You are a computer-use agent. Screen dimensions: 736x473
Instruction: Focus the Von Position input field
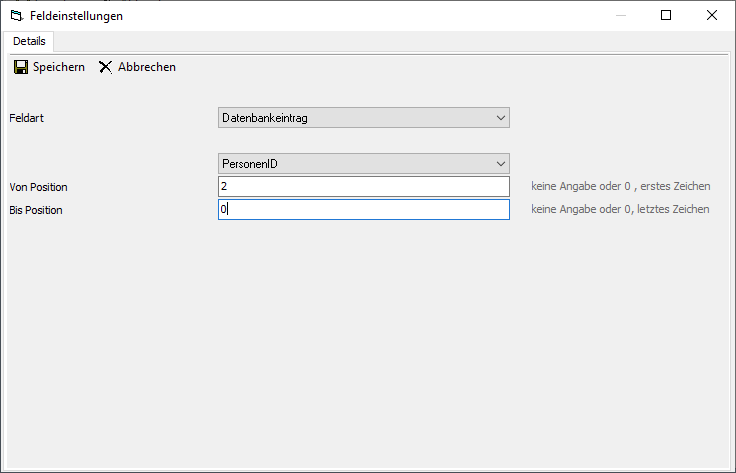363,187
